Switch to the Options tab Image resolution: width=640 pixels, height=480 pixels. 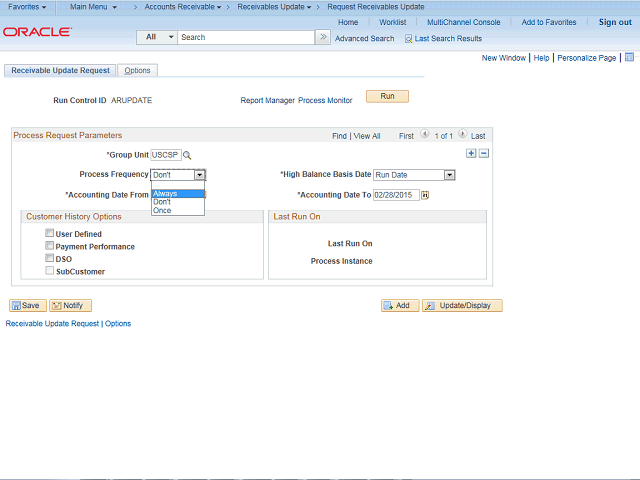coord(138,71)
